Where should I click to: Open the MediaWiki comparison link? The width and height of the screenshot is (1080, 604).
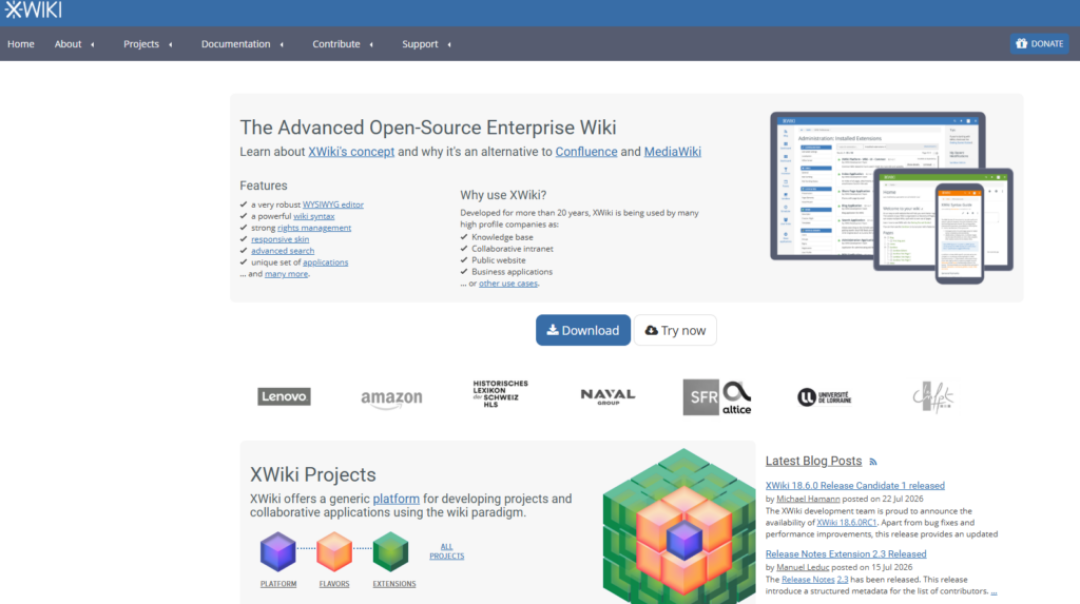(672, 152)
